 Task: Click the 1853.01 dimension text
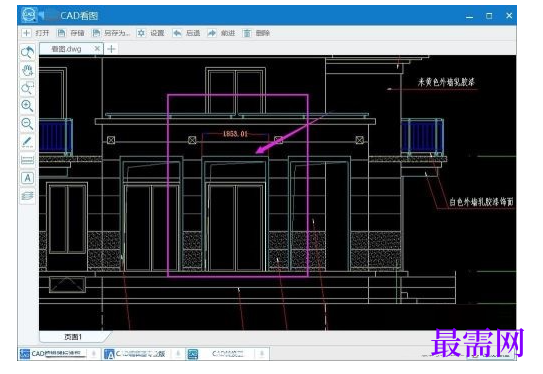pos(235,134)
